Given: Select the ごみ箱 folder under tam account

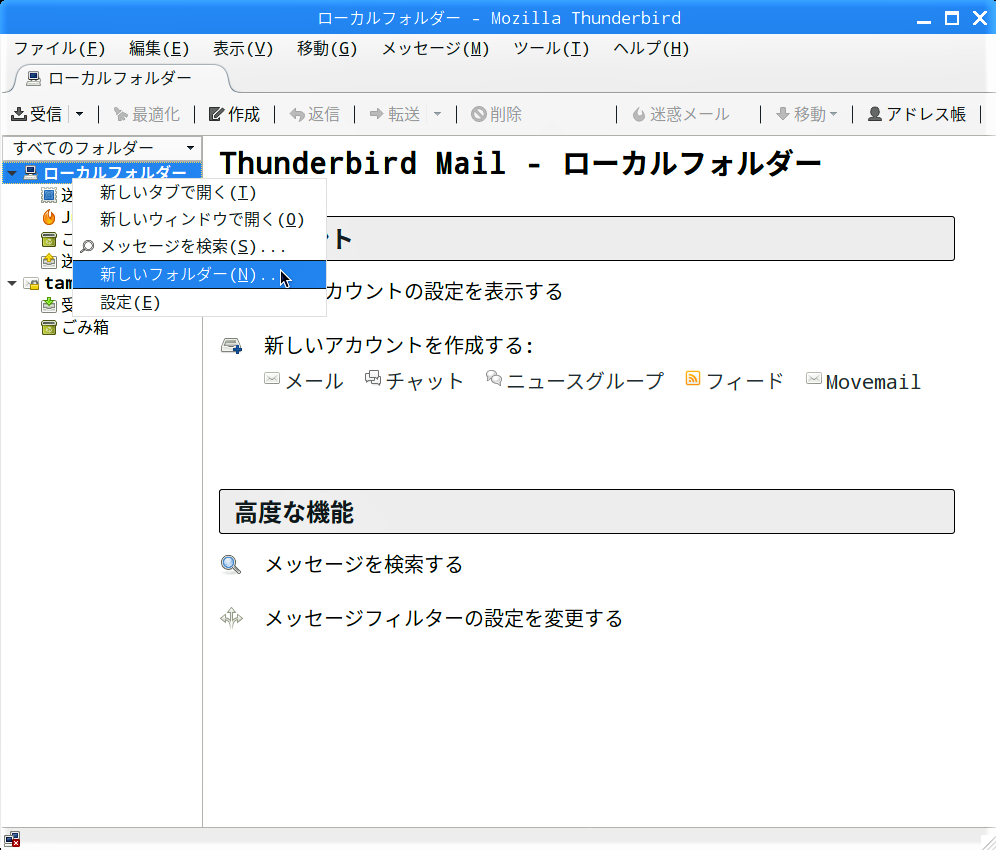Looking at the screenshot, I should pyautogui.click(x=85, y=328).
